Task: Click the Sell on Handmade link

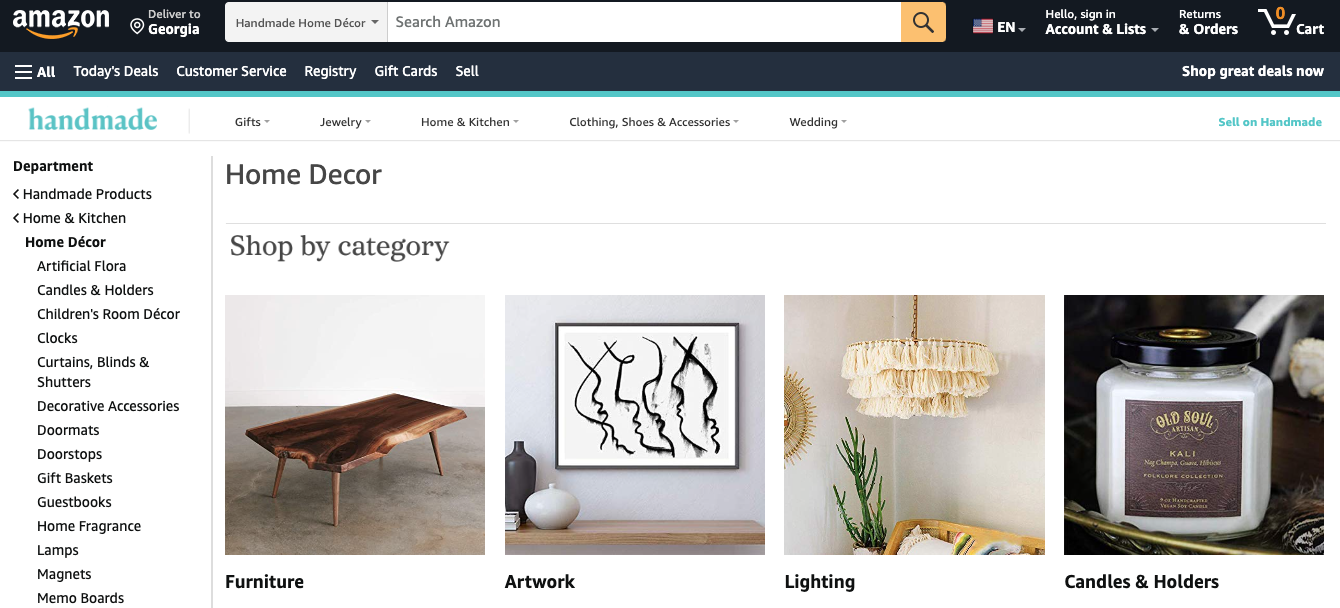Action: [x=1270, y=122]
